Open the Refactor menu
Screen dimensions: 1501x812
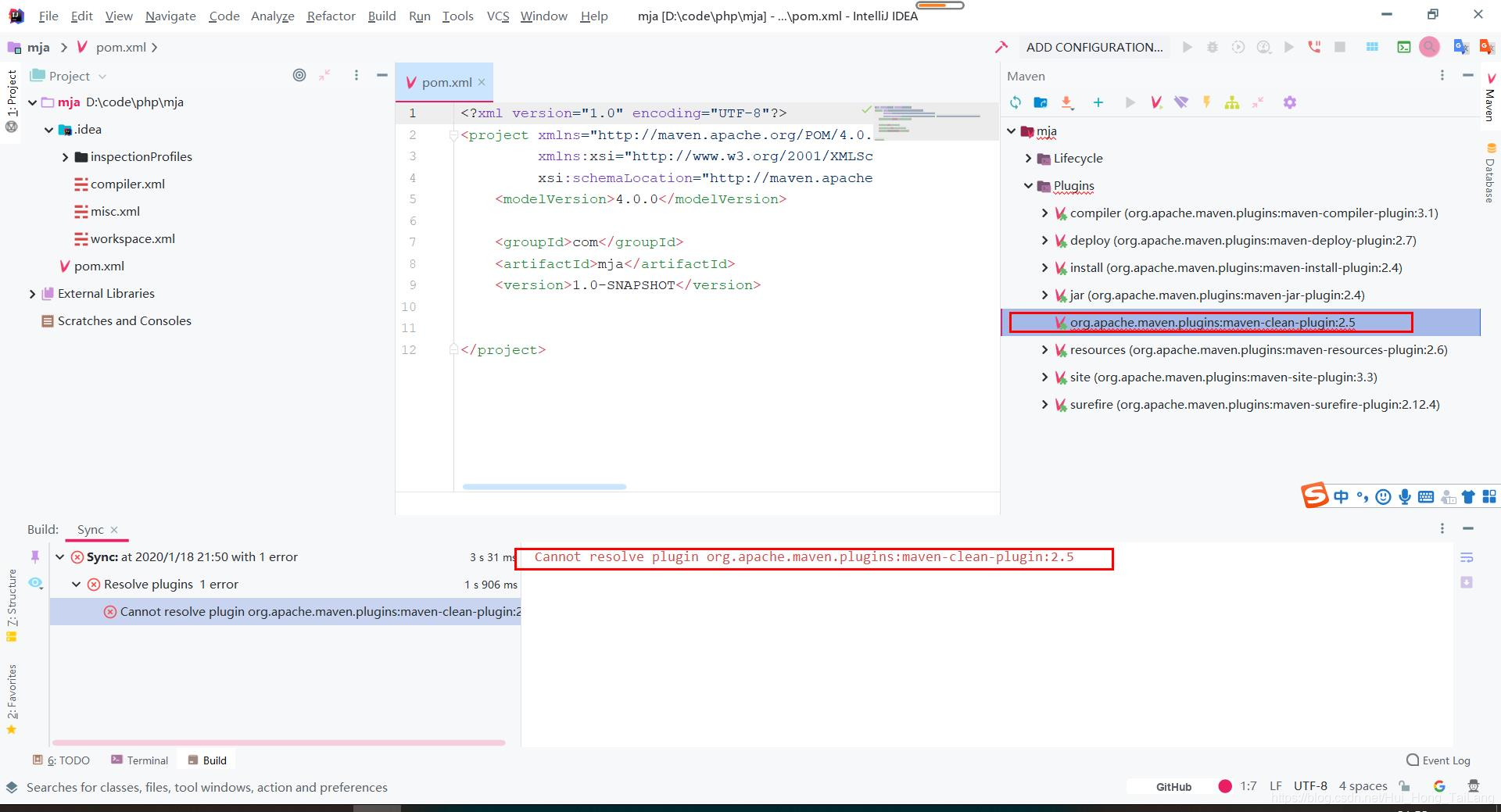(x=331, y=16)
